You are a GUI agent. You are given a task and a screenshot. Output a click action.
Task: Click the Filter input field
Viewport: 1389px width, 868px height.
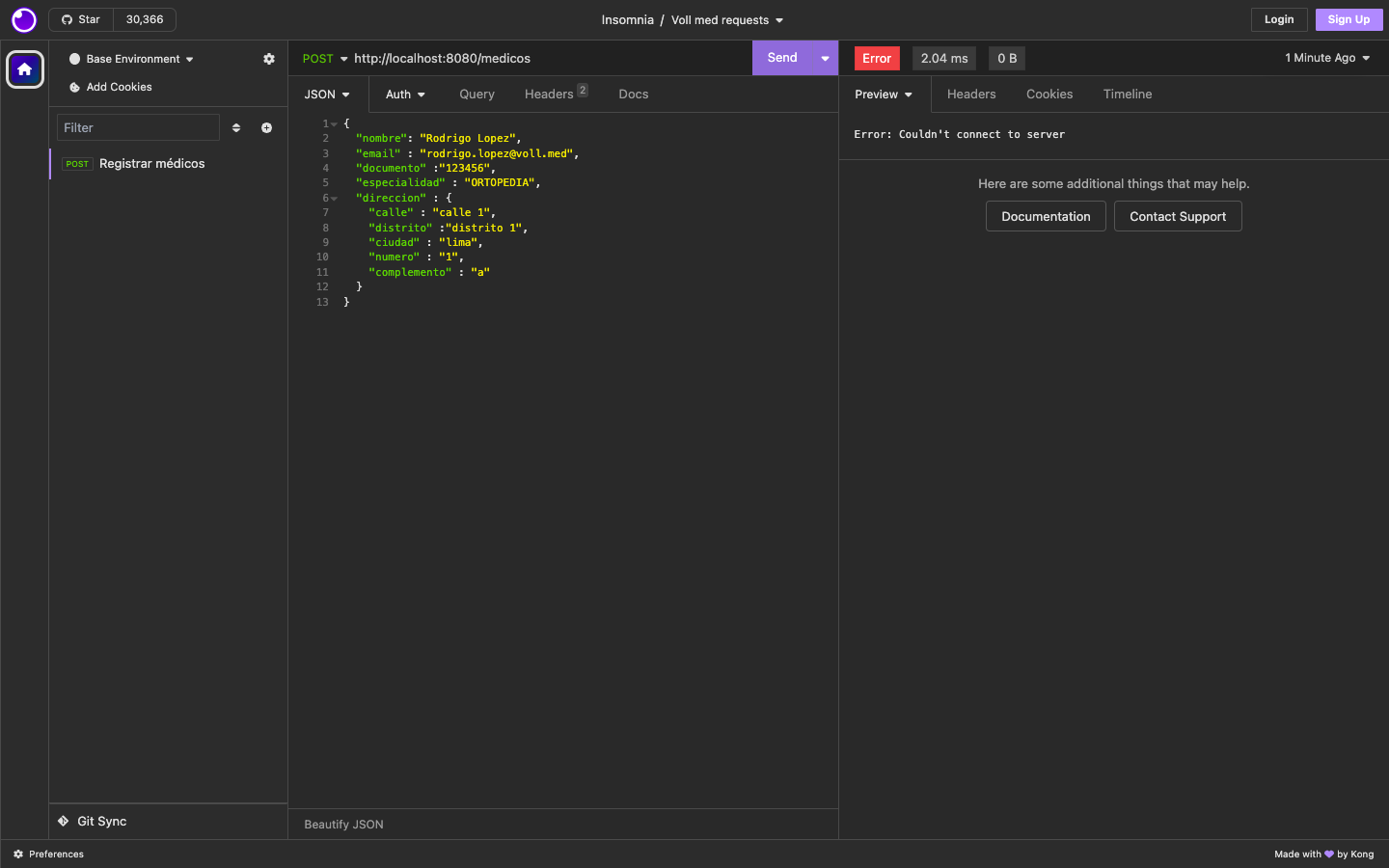click(138, 127)
